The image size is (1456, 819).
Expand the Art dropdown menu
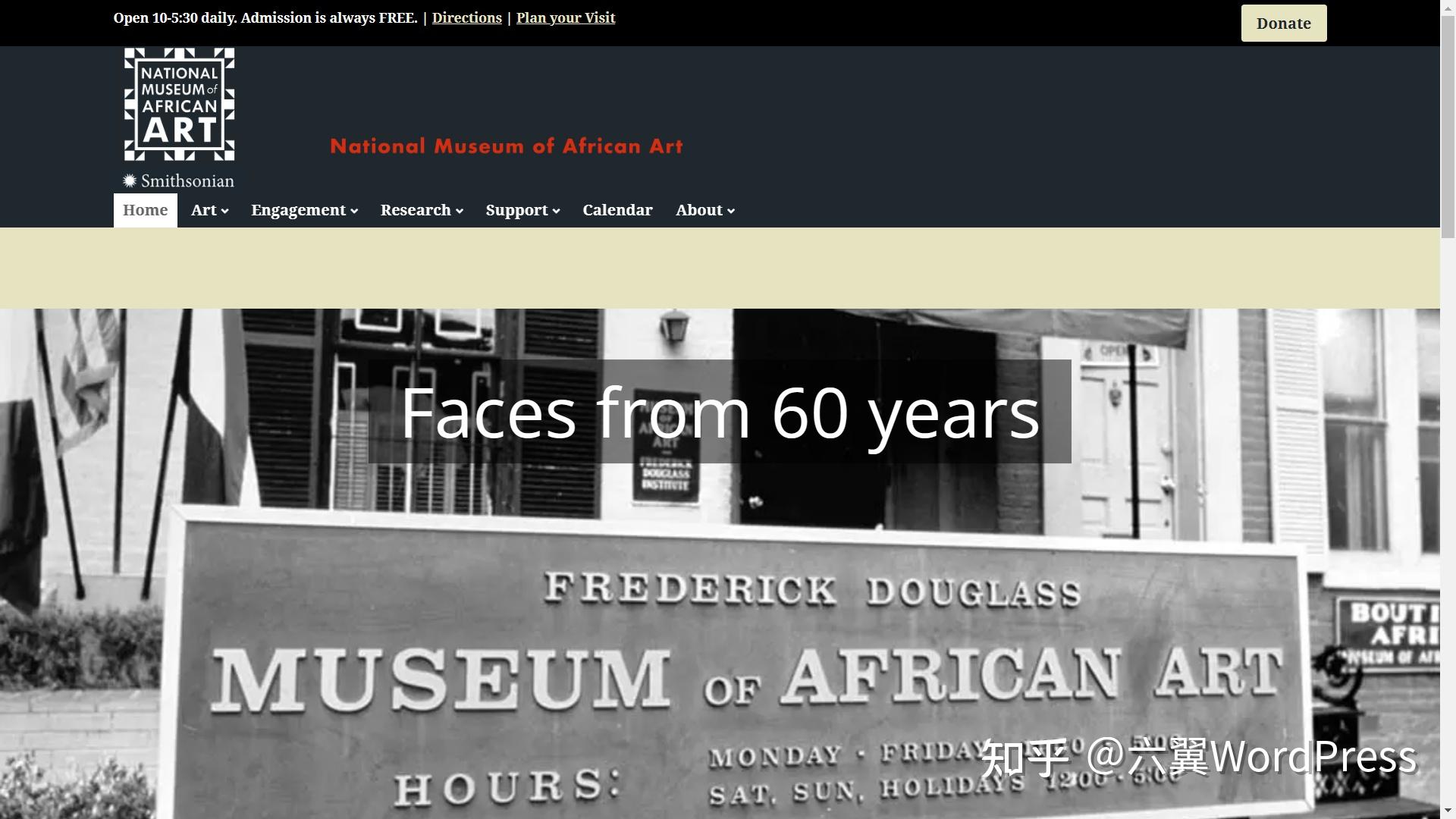[x=210, y=210]
